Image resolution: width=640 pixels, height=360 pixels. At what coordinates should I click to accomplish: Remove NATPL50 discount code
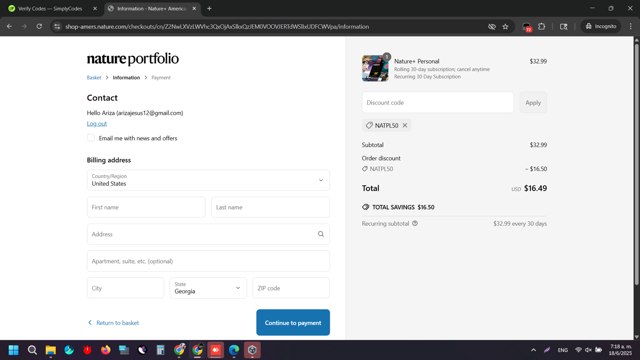click(x=405, y=125)
